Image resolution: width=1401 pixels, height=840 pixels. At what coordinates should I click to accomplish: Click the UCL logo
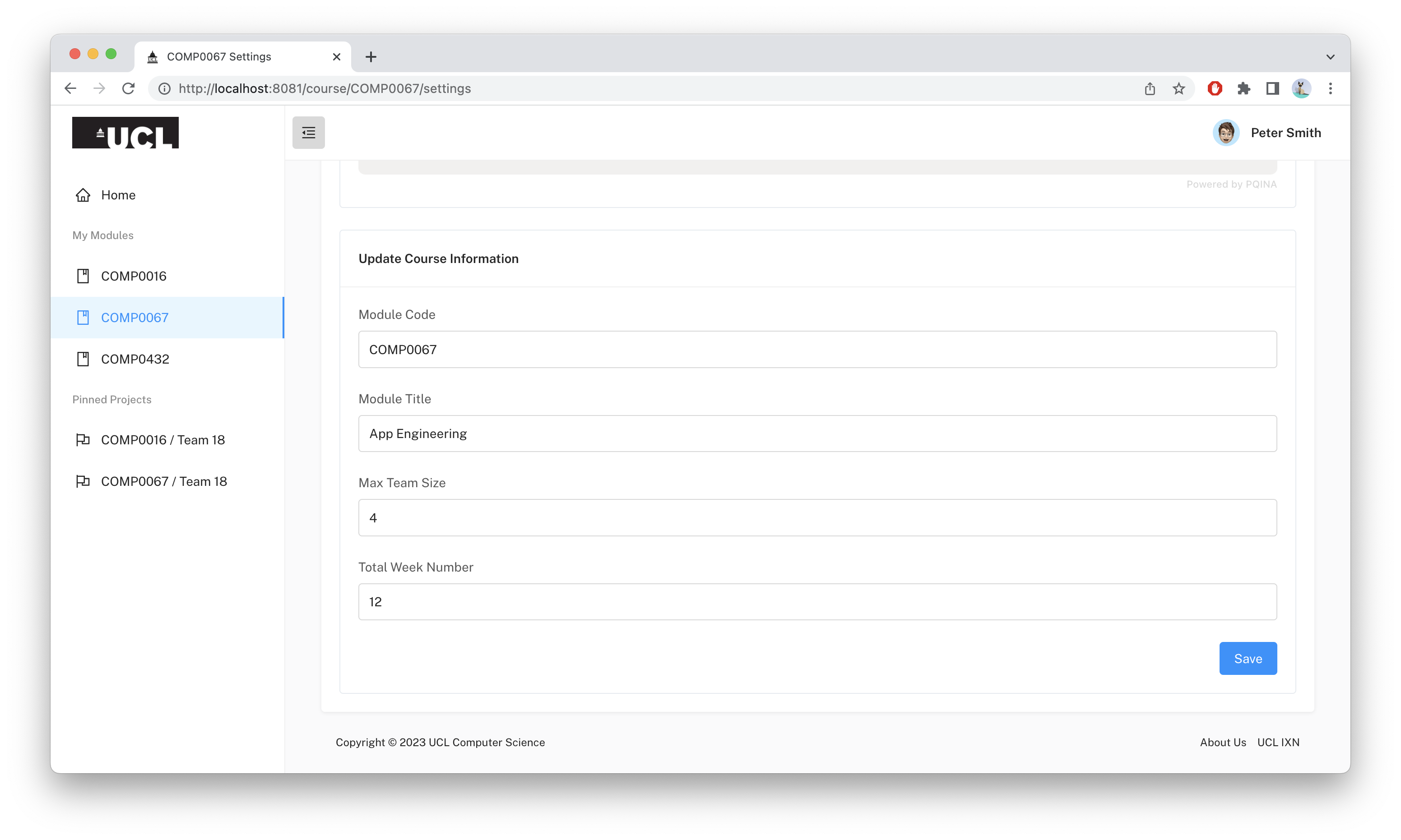coord(125,133)
